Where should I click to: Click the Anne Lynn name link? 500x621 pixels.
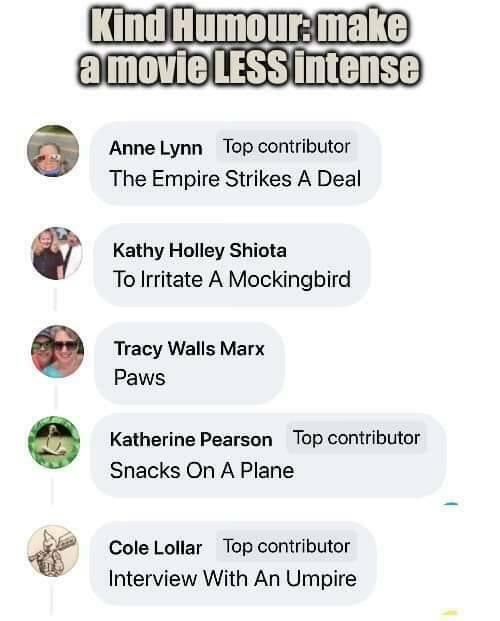(155, 148)
